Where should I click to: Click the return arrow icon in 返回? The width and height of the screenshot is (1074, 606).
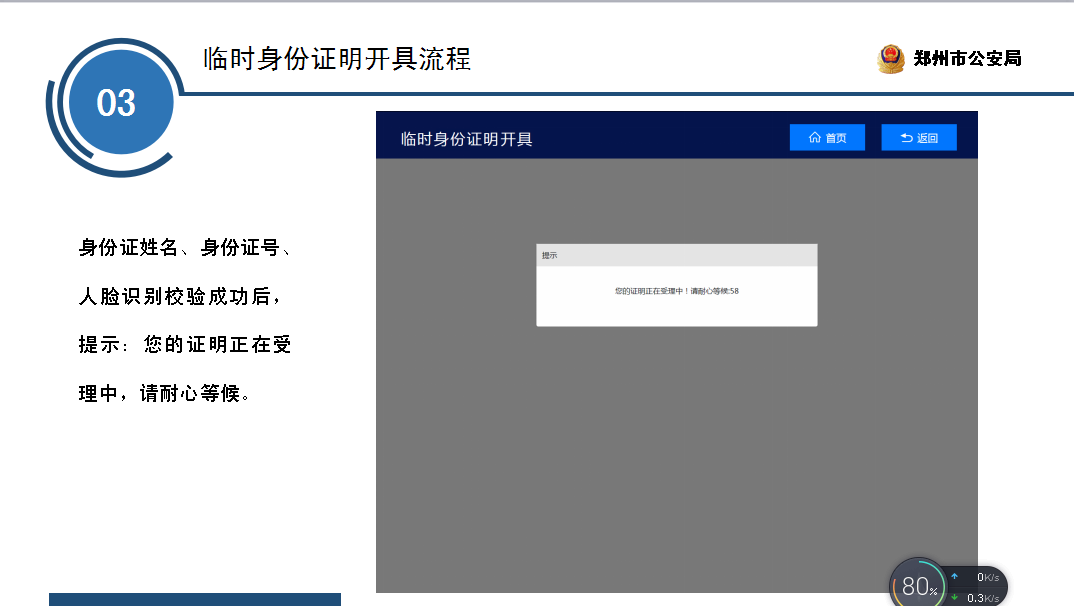tap(906, 138)
